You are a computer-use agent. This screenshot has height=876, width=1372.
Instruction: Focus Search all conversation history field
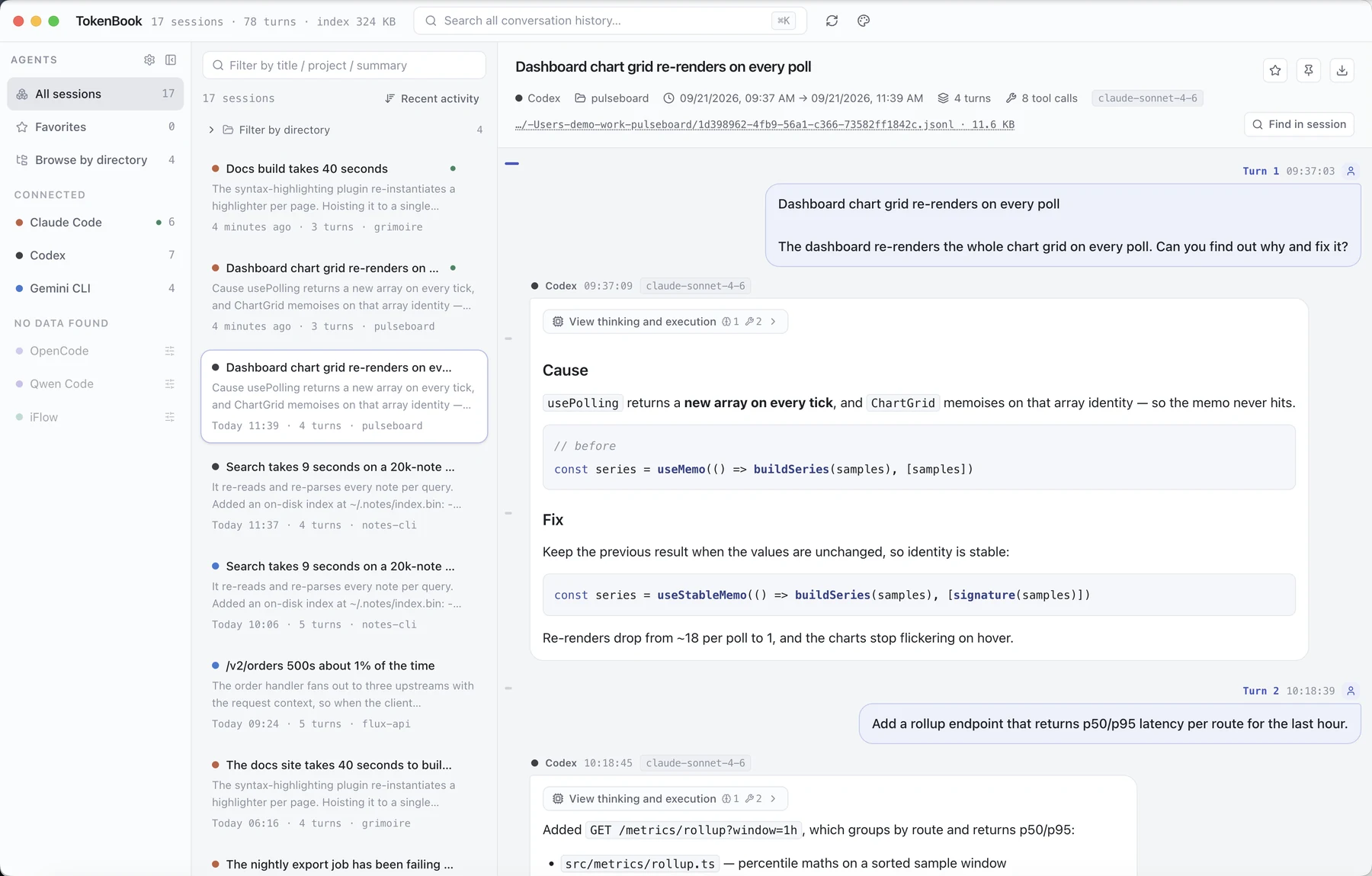pyautogui.click(x=610, y=21)
